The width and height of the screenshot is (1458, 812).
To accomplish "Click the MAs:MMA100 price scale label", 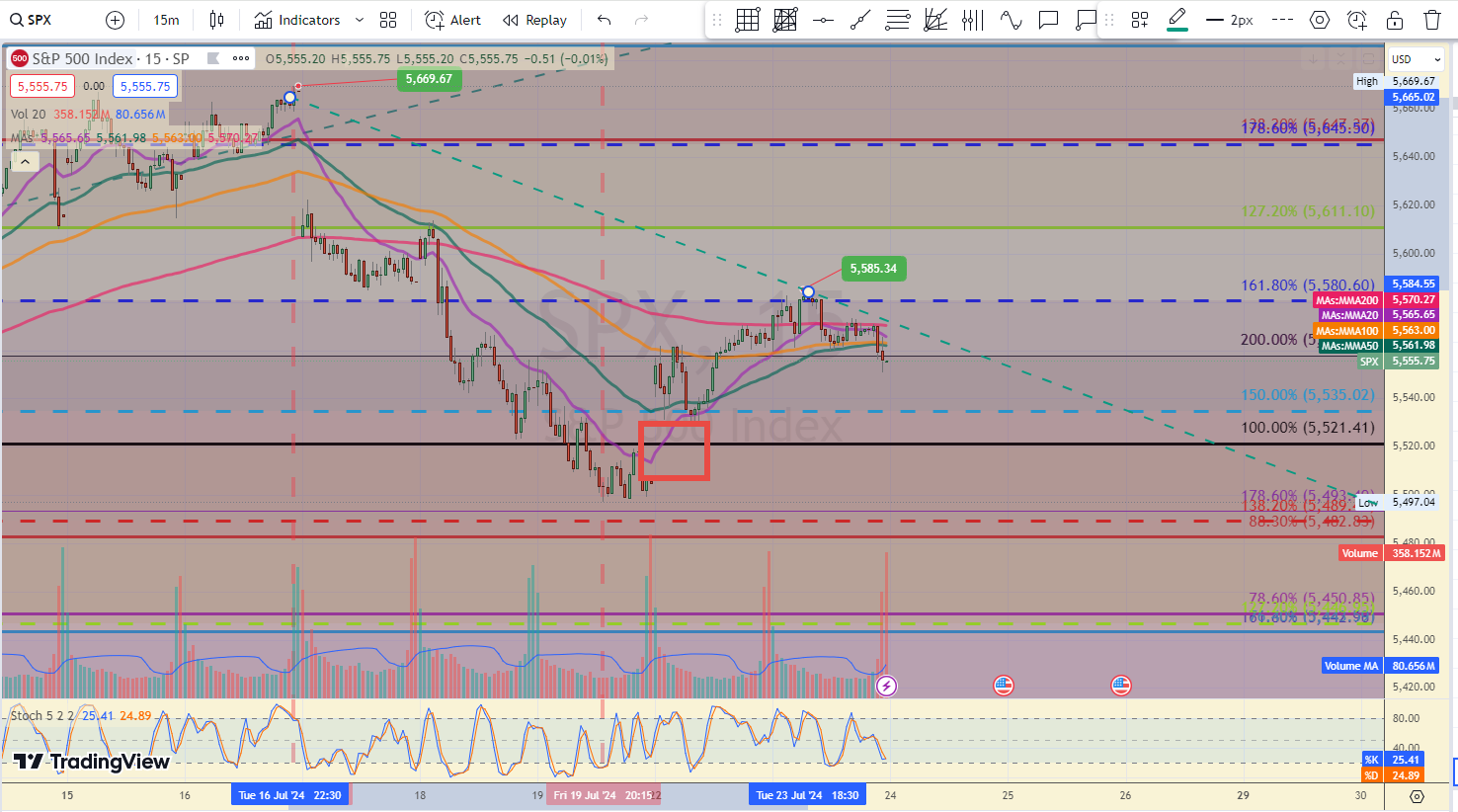I will click(x=1347, y=331).
